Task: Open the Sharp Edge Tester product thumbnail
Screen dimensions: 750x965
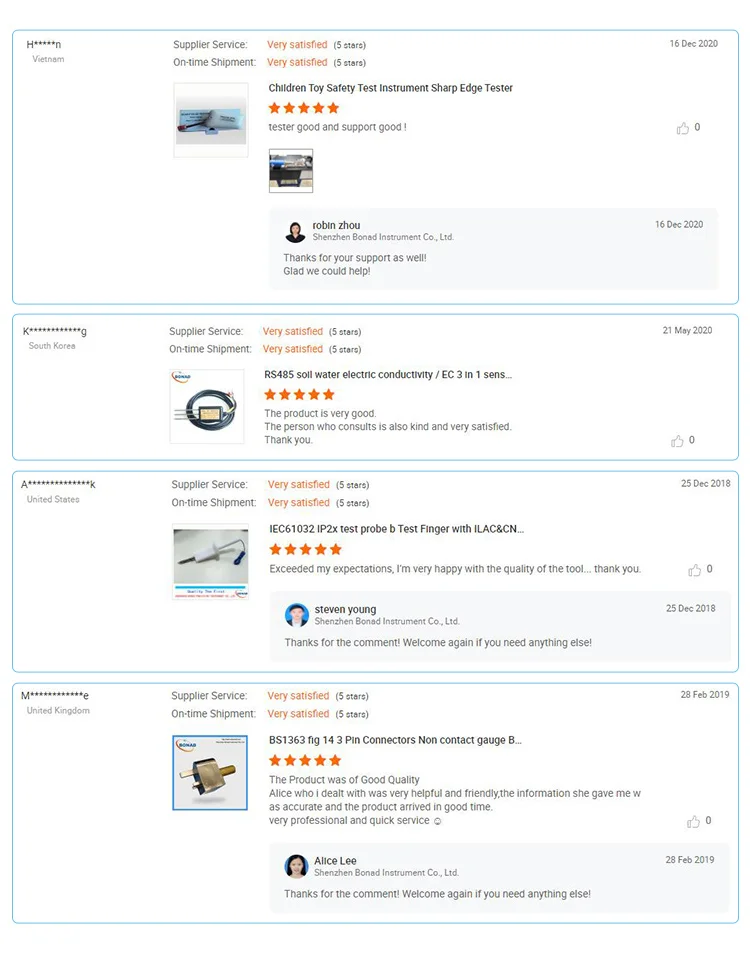Action: tap(210, 120)
